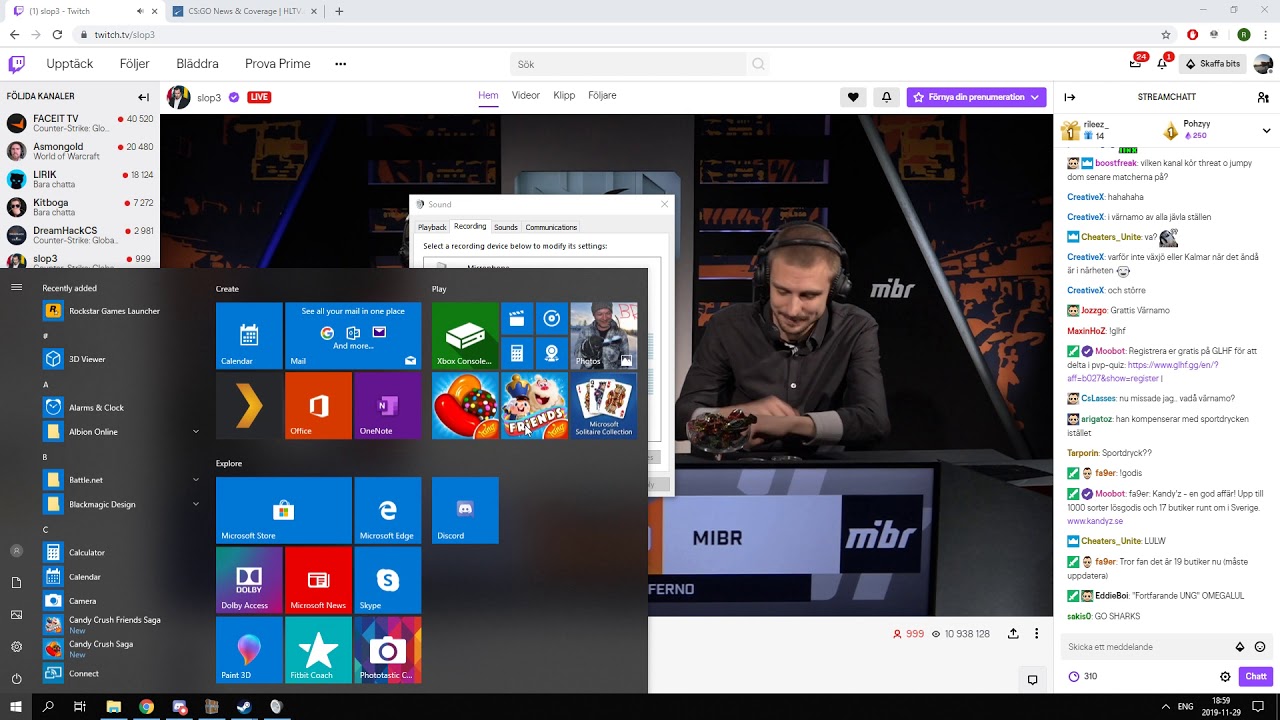
Task: Open the small Calculator tile under Play
Action: point(517,354)
